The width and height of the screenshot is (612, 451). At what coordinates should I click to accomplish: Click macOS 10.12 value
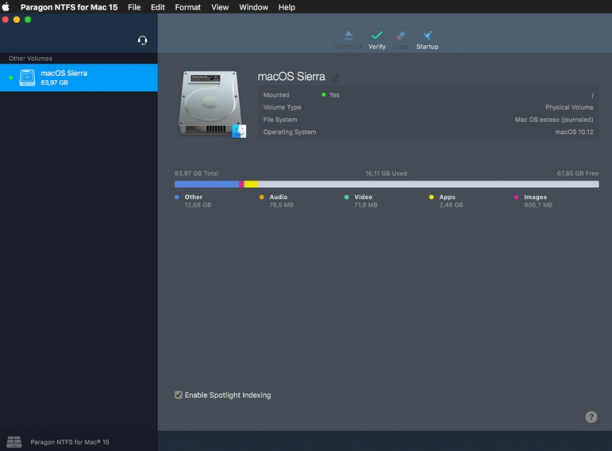pos(574,132)
